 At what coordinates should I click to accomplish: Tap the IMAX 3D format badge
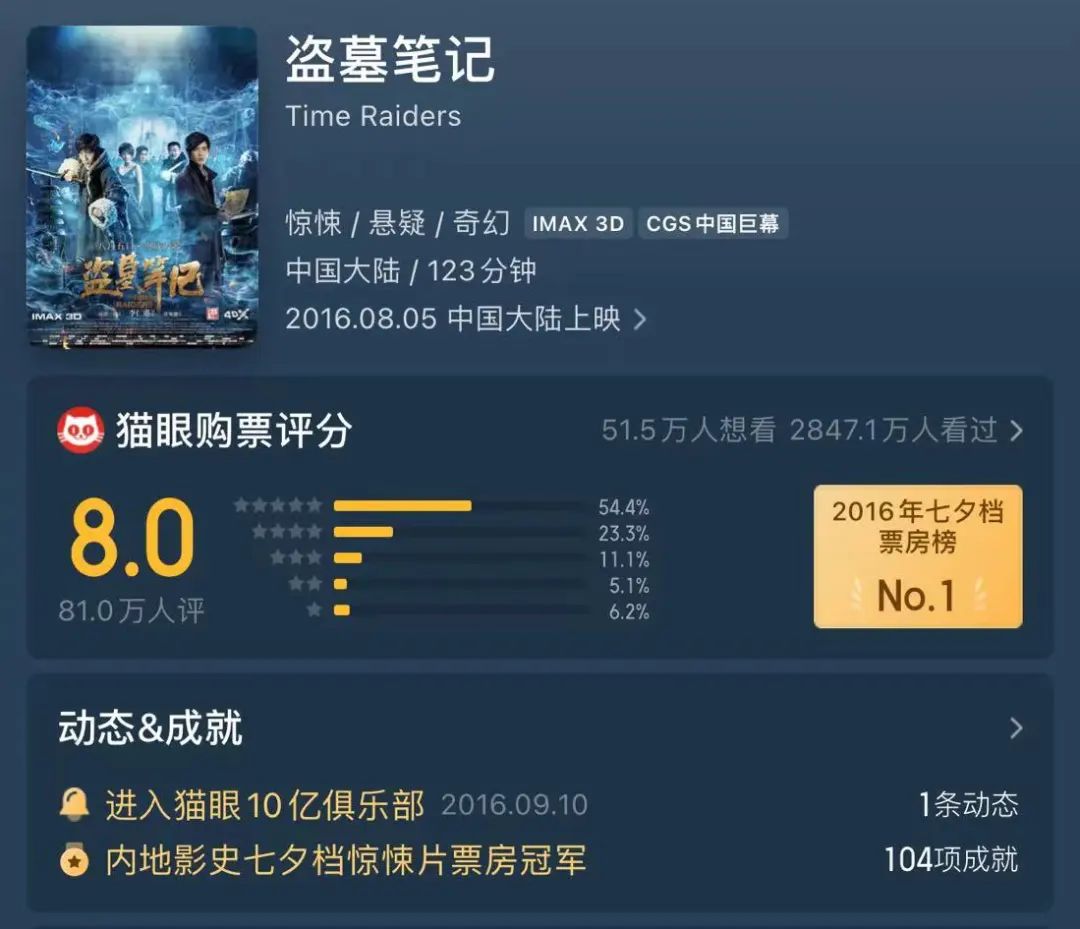coord(578,224)
